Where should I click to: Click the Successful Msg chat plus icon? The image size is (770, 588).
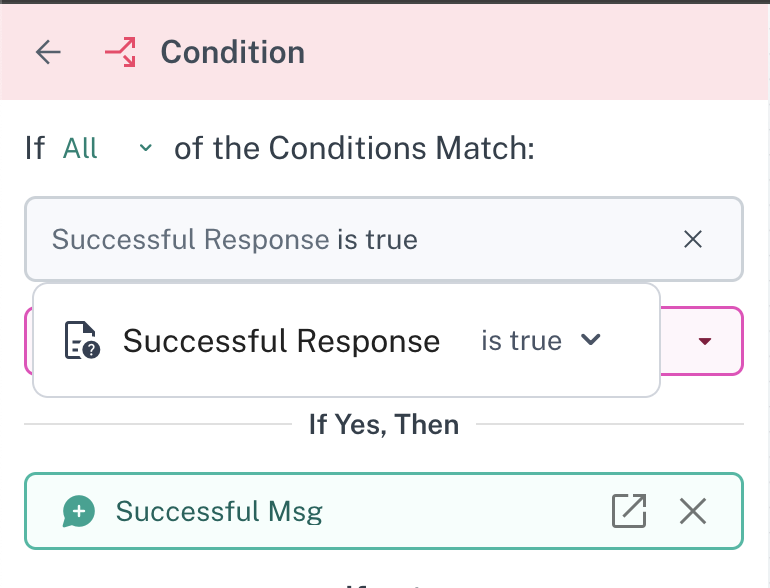coord(79,512)
